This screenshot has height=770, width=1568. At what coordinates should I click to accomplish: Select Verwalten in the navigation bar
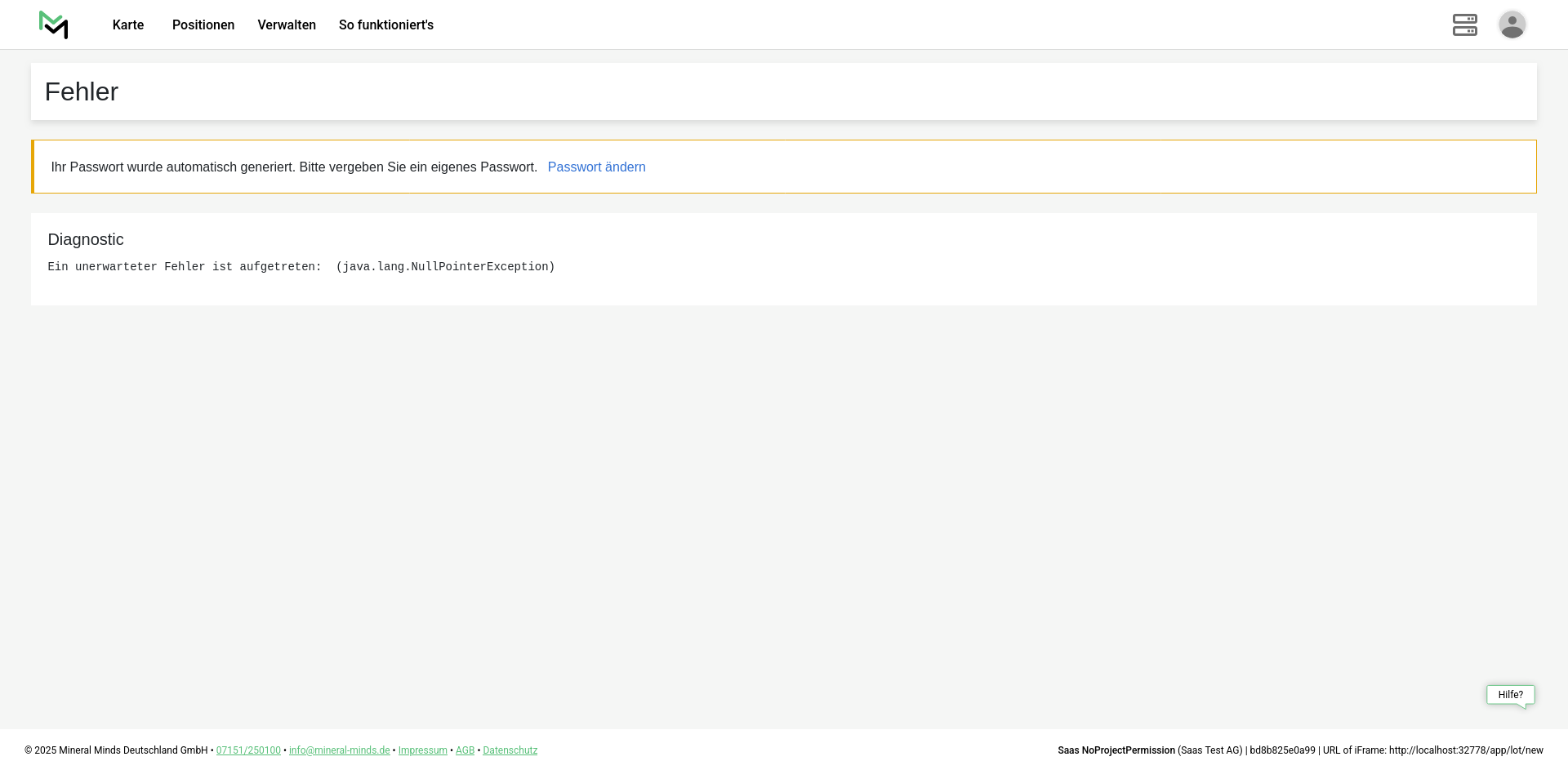tap(287, 25)
